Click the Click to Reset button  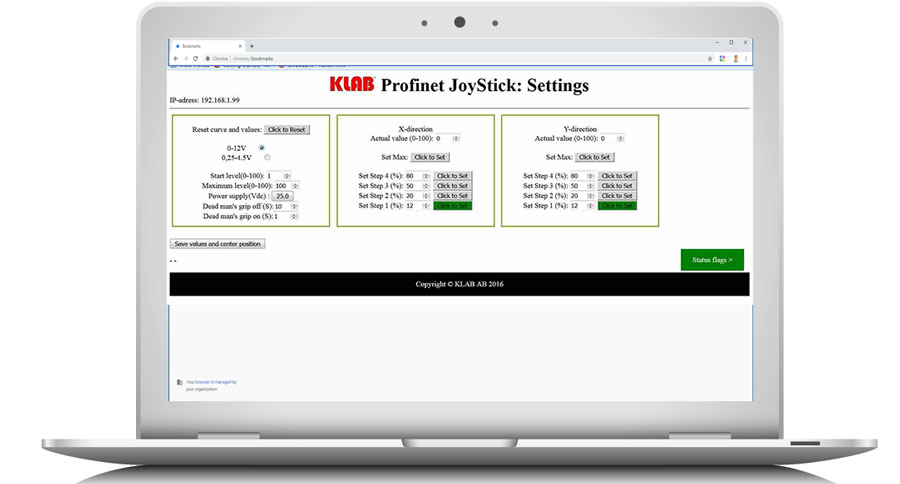click(287, 130)
